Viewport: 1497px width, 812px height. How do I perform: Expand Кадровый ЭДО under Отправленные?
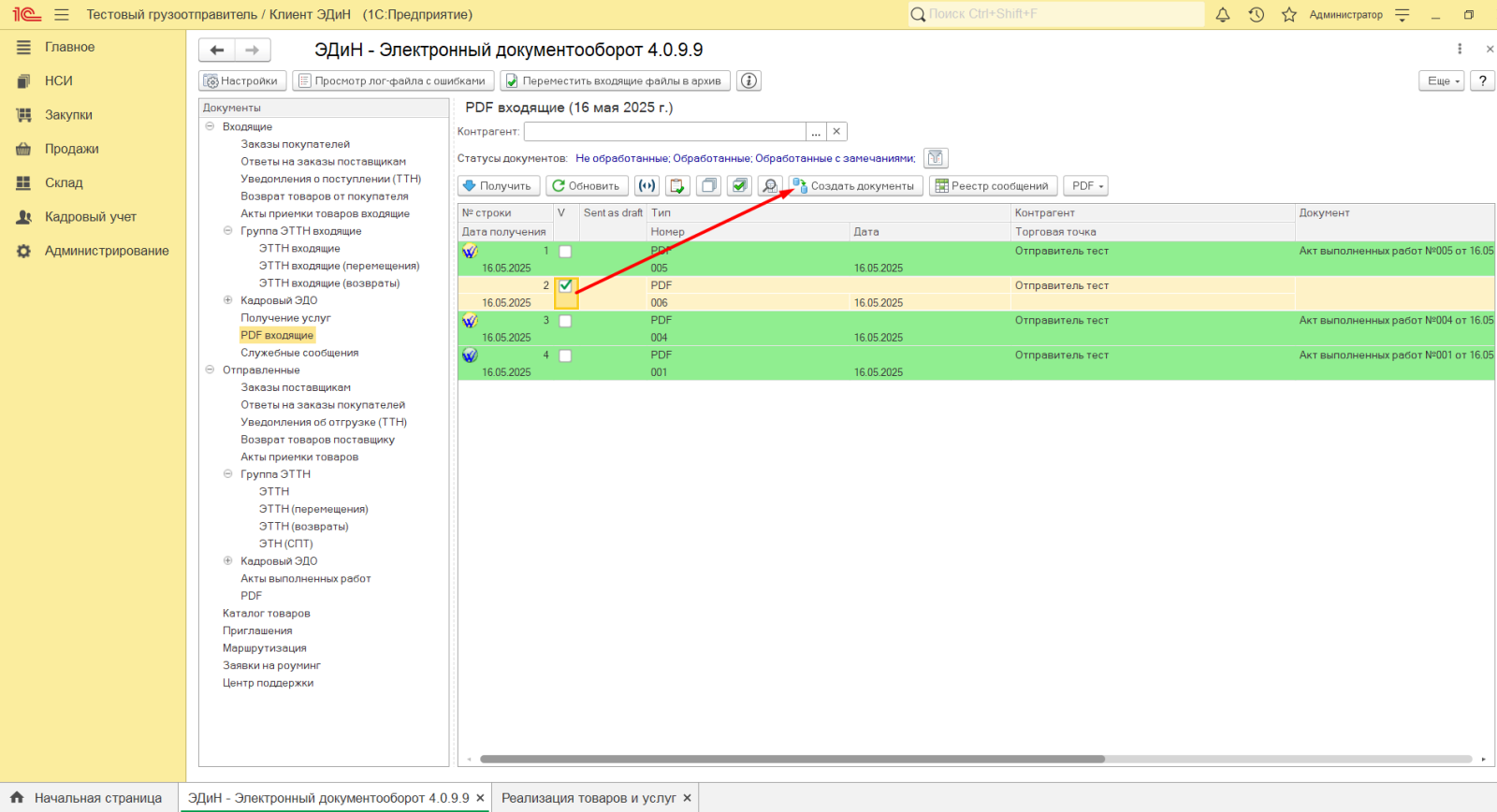pos(227,560)
